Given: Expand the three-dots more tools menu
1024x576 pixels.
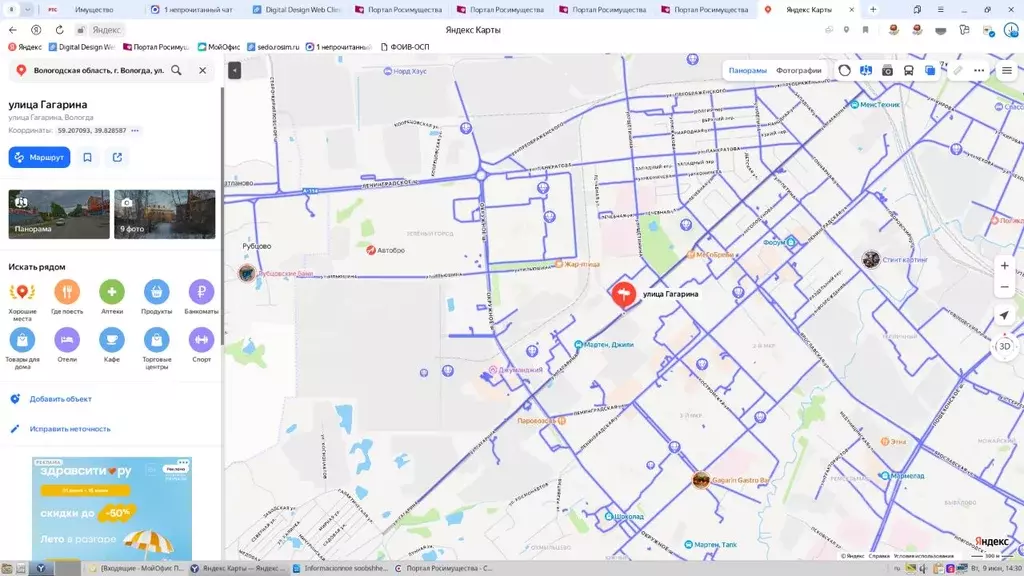Looking at the screenshot, I should (979, 71).
